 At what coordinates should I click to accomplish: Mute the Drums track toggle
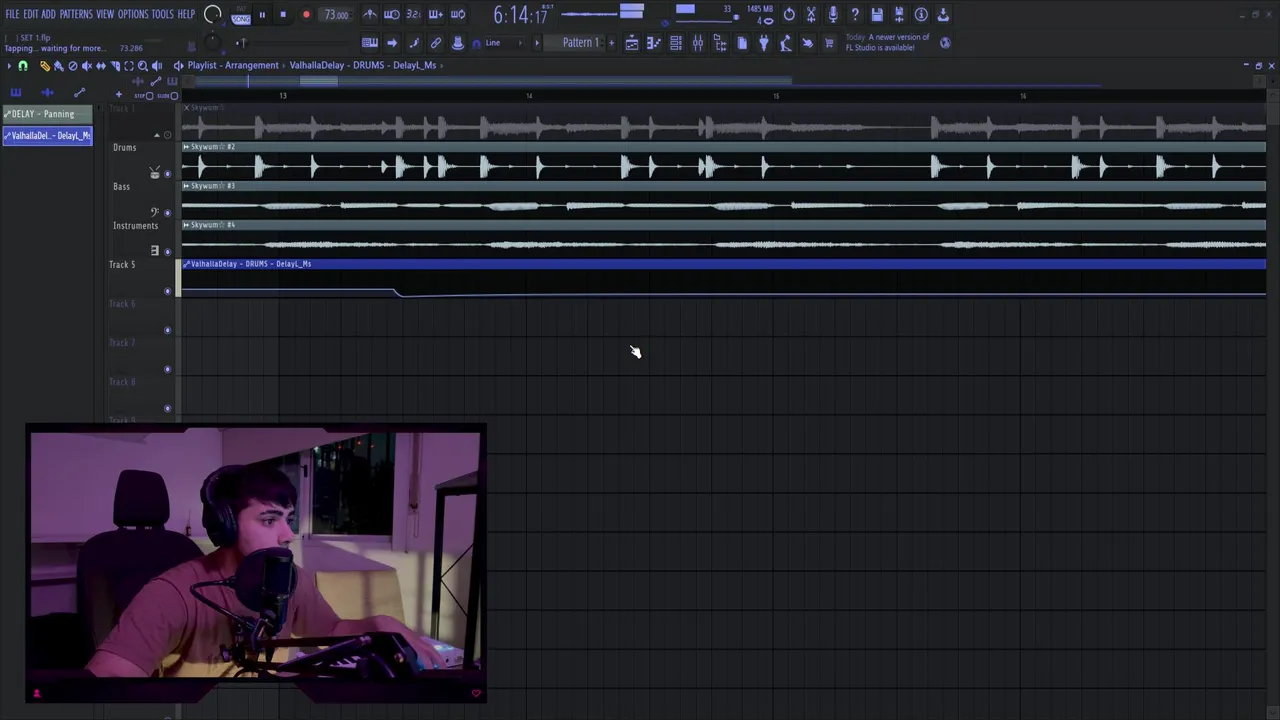[x=167, y=174]
